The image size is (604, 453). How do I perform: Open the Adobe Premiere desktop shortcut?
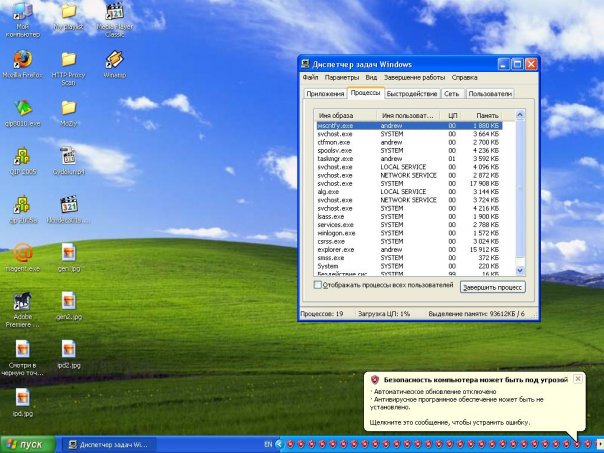21,300
